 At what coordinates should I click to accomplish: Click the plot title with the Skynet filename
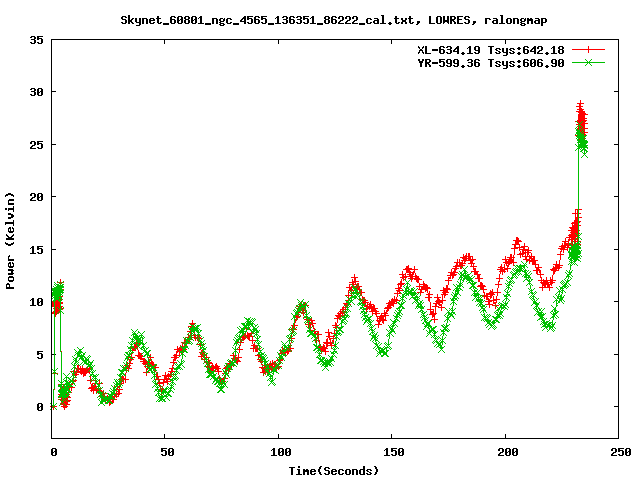pyautogui.click(x=333, y=20)
